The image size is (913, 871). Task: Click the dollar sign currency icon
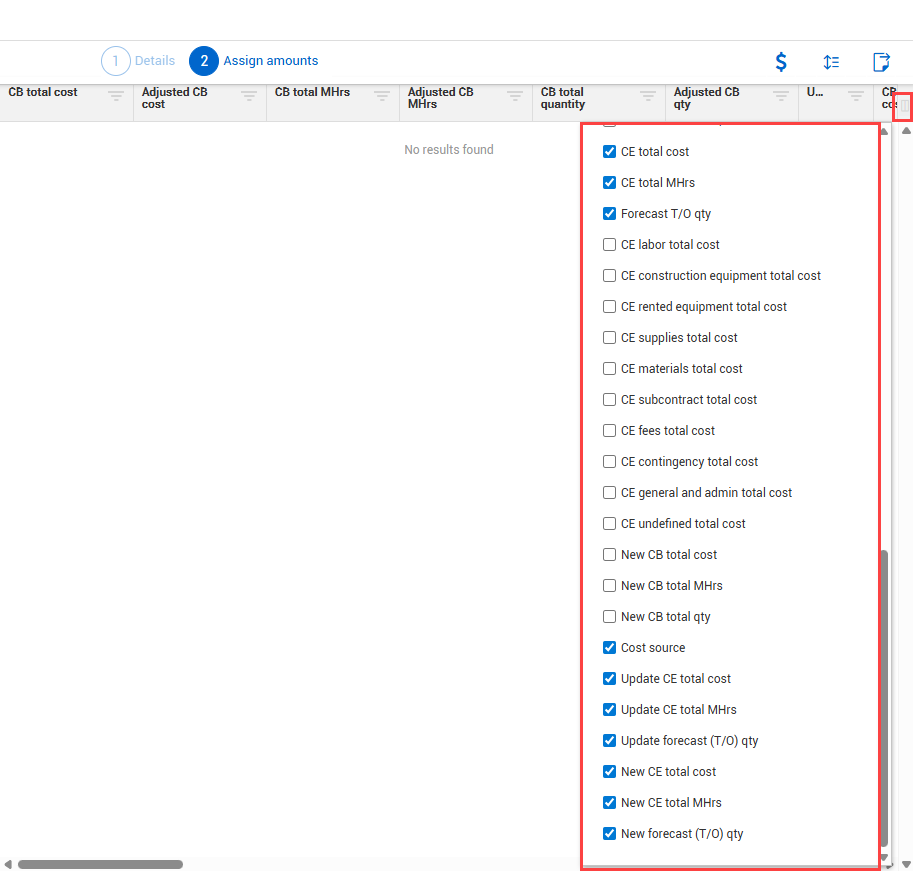point(781,62)
